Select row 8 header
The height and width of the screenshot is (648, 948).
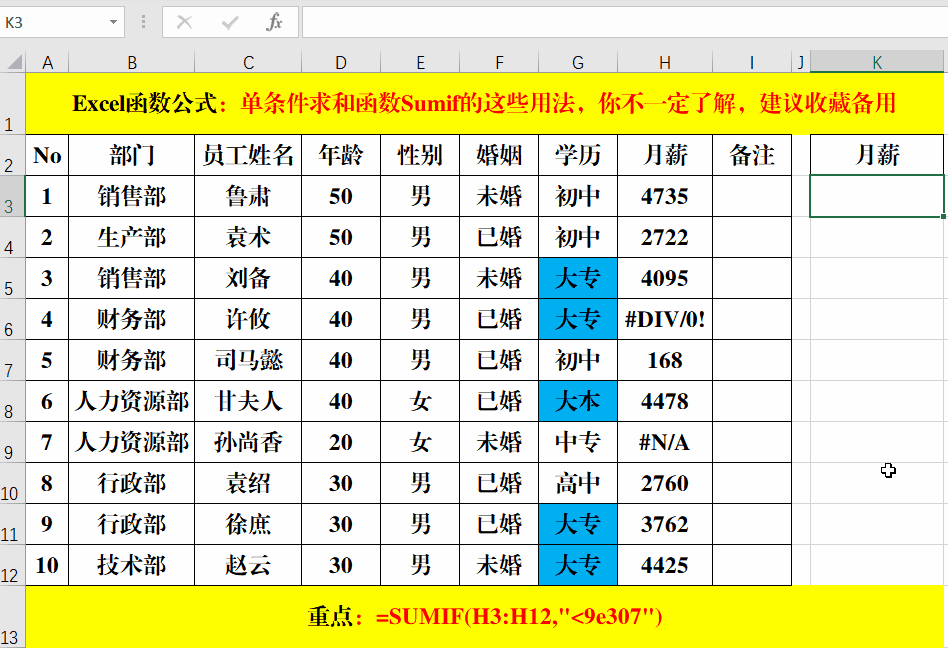(12, 401)
